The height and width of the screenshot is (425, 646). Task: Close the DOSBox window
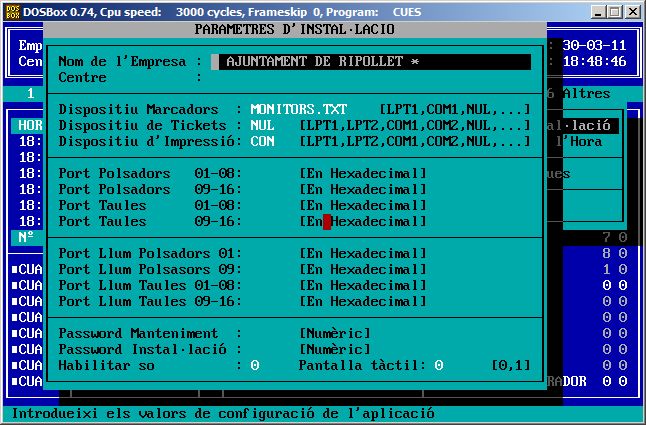pos(631,11)
